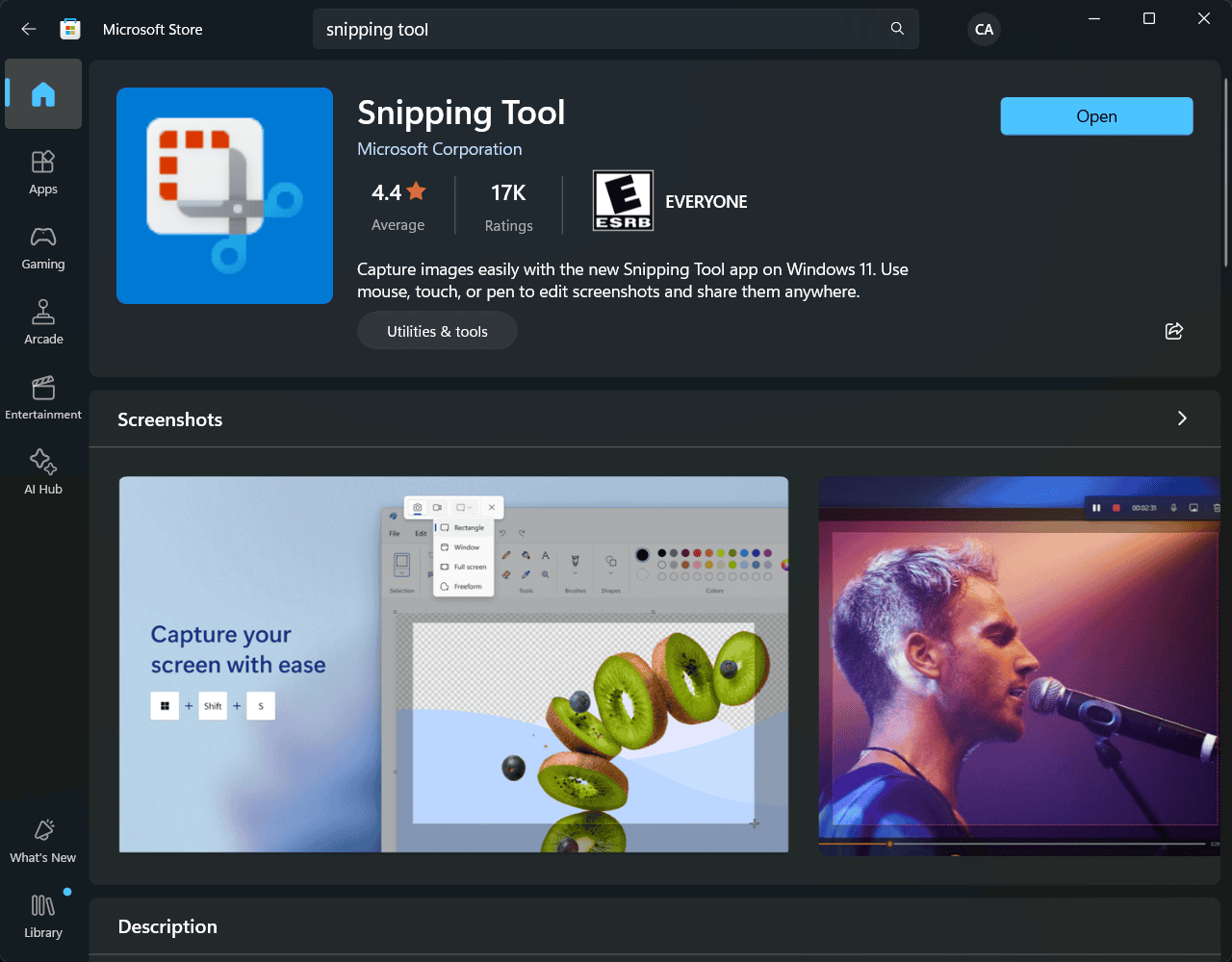1232x962 pixels.
Task: Open the AI Hub section
Action: click(43, 472)
